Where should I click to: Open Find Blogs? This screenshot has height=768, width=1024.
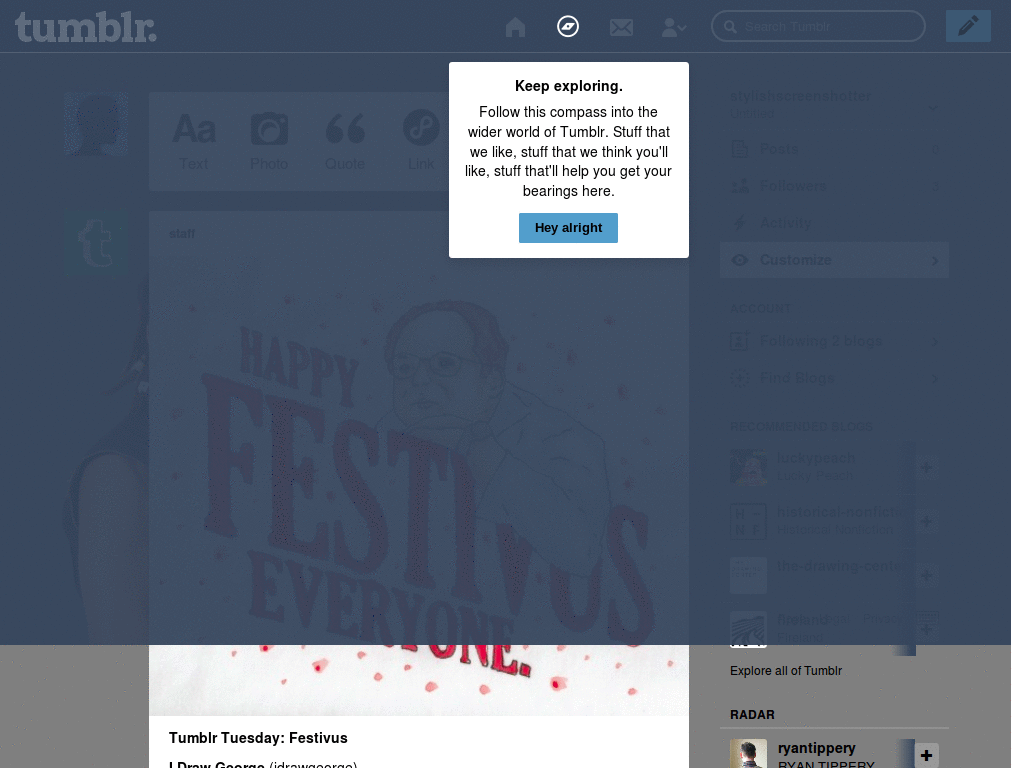coord(834,377)
